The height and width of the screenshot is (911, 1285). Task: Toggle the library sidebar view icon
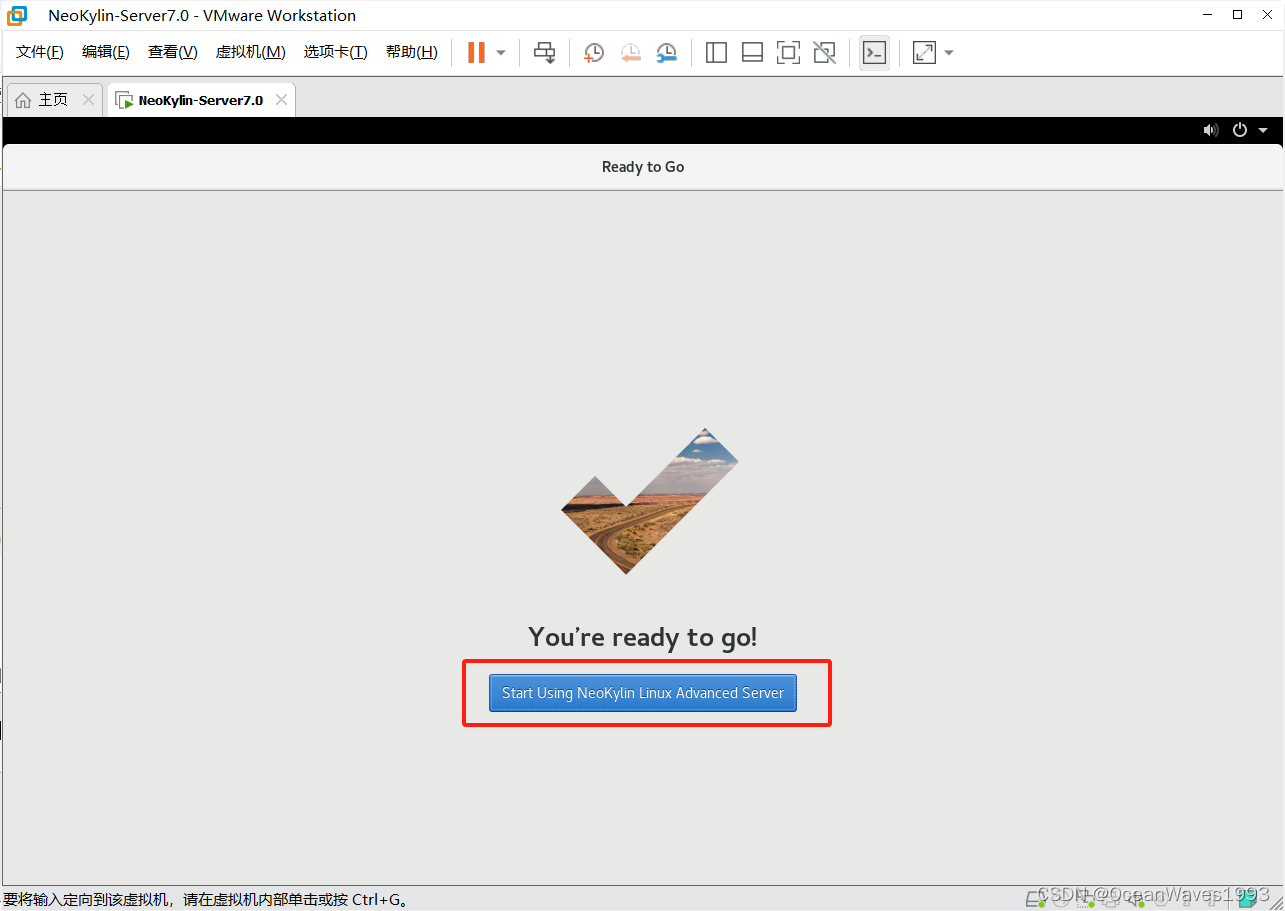pos(716,52)
